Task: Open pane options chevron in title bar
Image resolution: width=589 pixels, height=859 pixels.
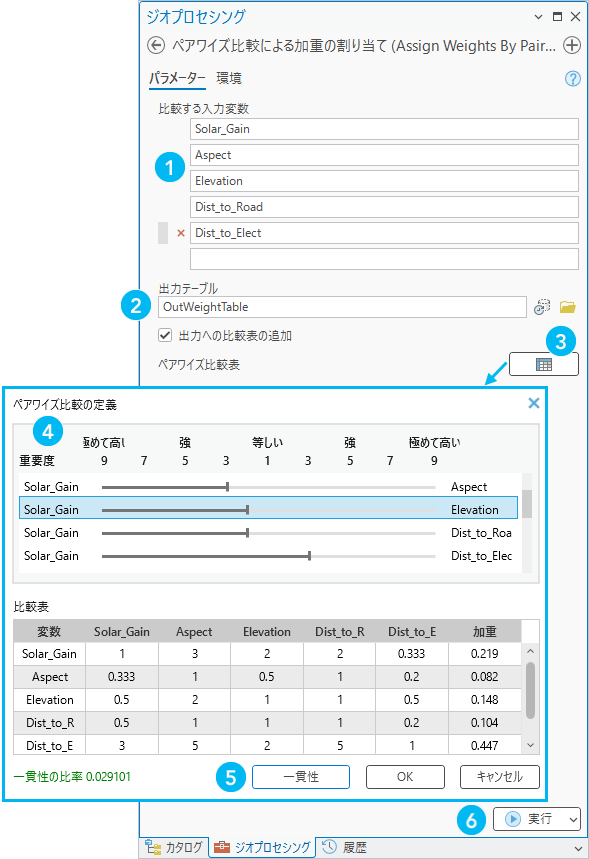Action: click(539, 17)
